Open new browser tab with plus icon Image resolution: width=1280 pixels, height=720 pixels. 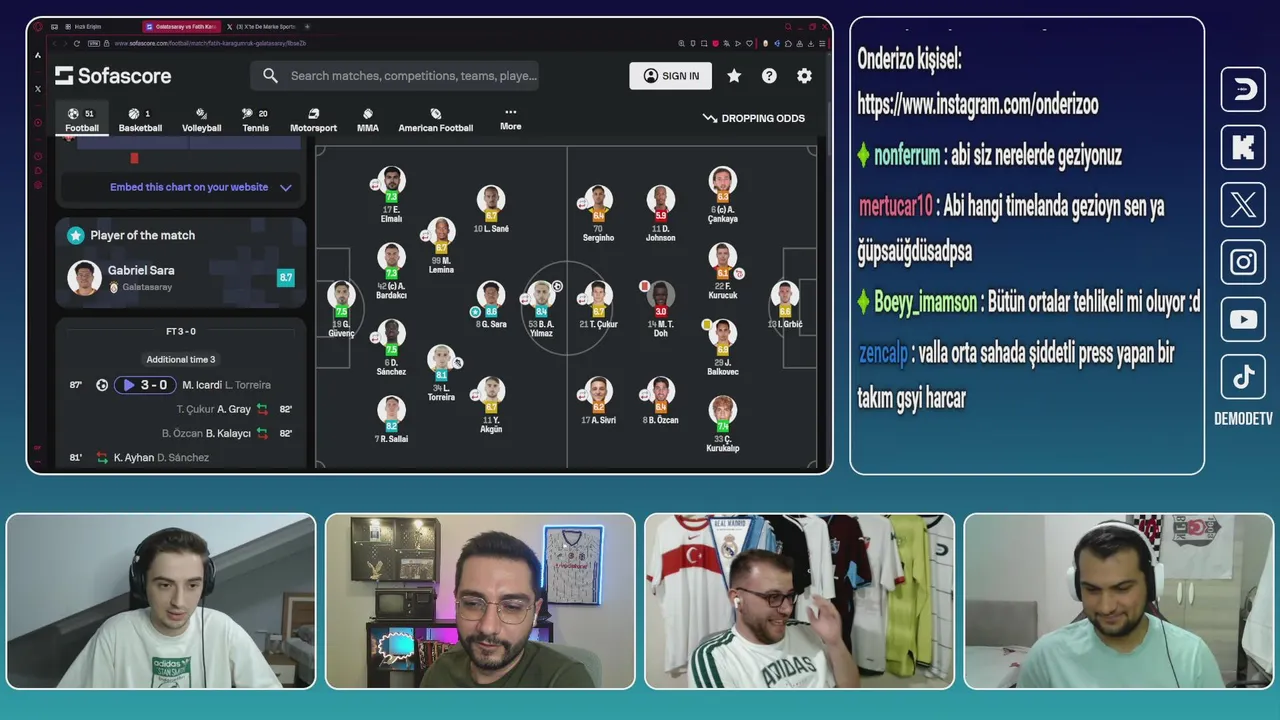coord(307,27)
